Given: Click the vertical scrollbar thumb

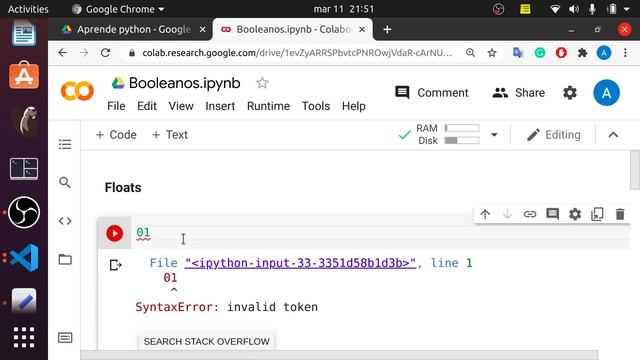Looking at the screenshot, I should pos(635,170).
